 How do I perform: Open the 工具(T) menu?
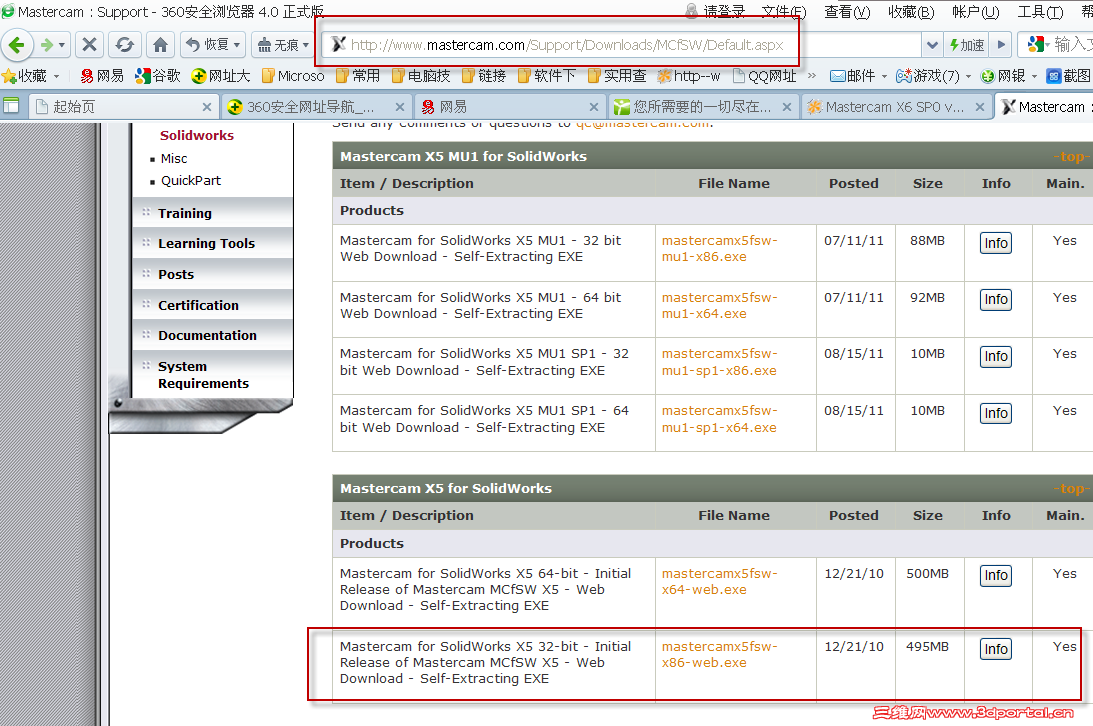coord(1040,12)
